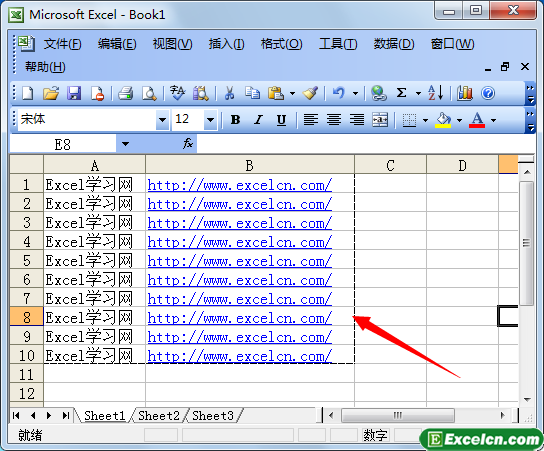The width and height of the screenshot is (544, 451).
Task: Click the vertical scrollbar thumb
Action: click(x=526, y=243)
